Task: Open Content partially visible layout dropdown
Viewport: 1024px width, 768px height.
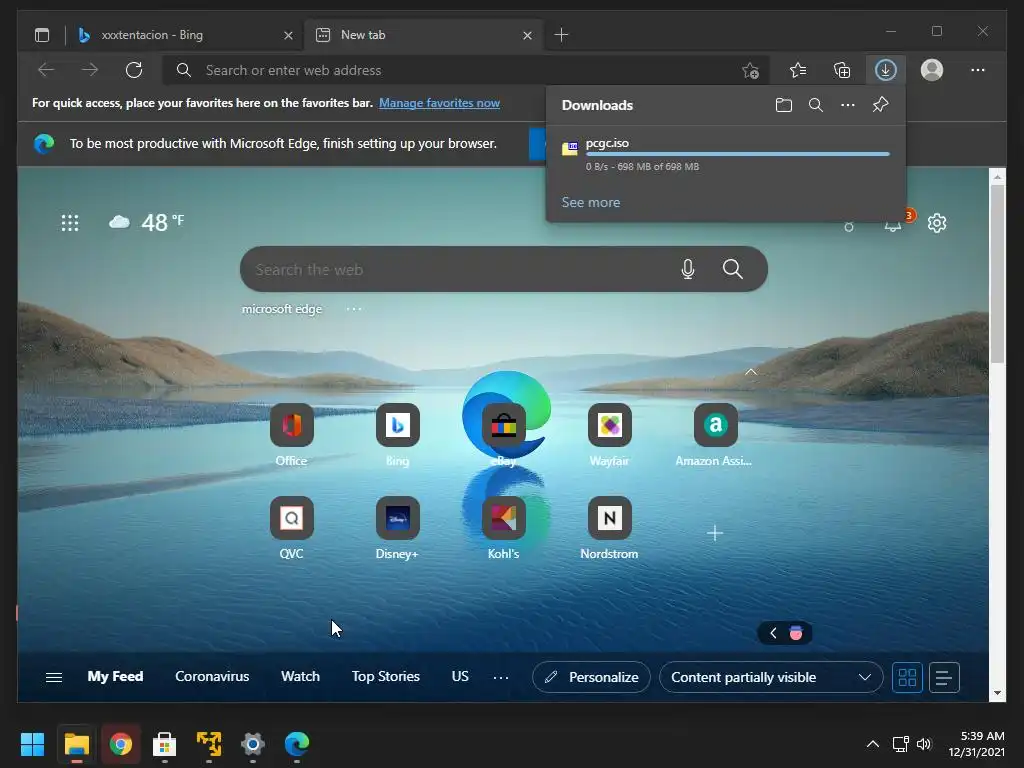Action: (771, 677)
